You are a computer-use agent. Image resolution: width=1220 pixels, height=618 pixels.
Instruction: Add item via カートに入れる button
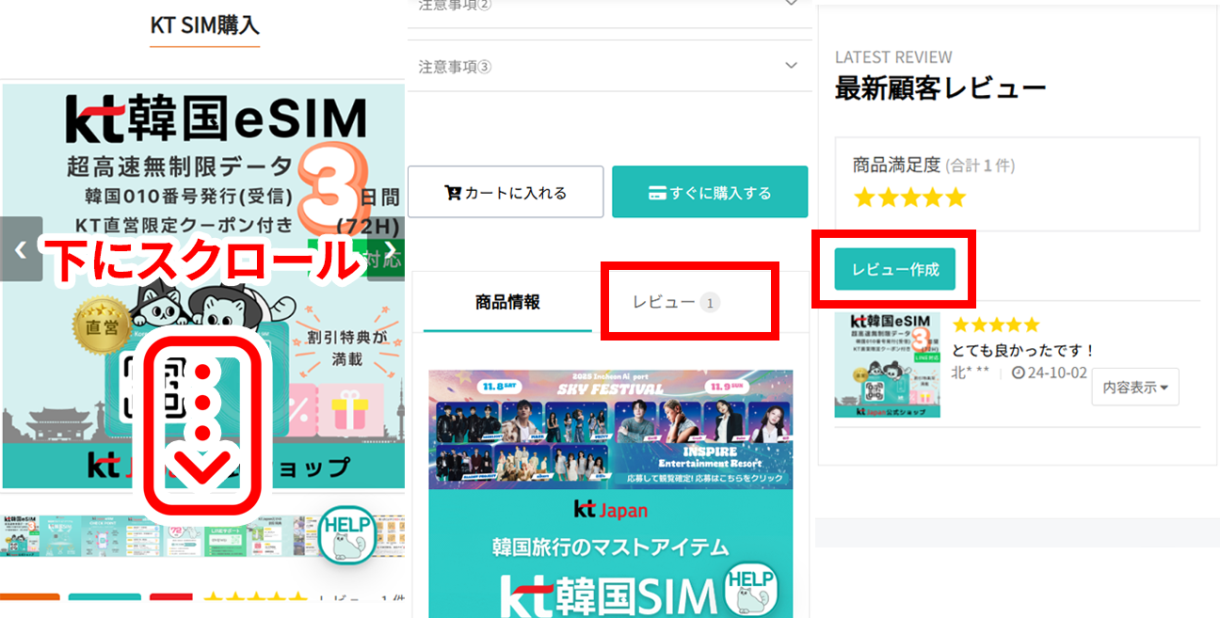tap(505, 191)
